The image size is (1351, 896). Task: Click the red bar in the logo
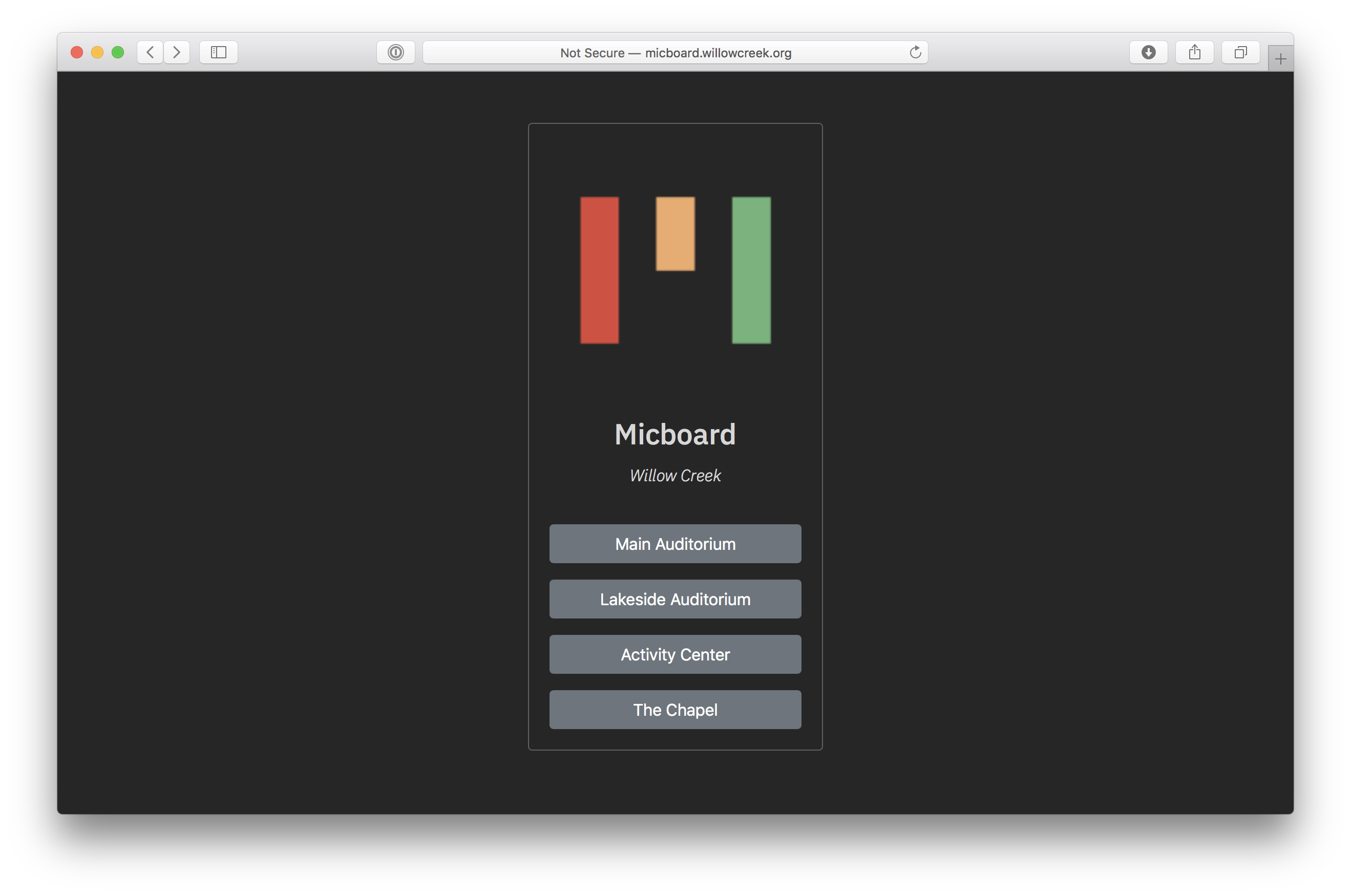(x=600, y=270)
